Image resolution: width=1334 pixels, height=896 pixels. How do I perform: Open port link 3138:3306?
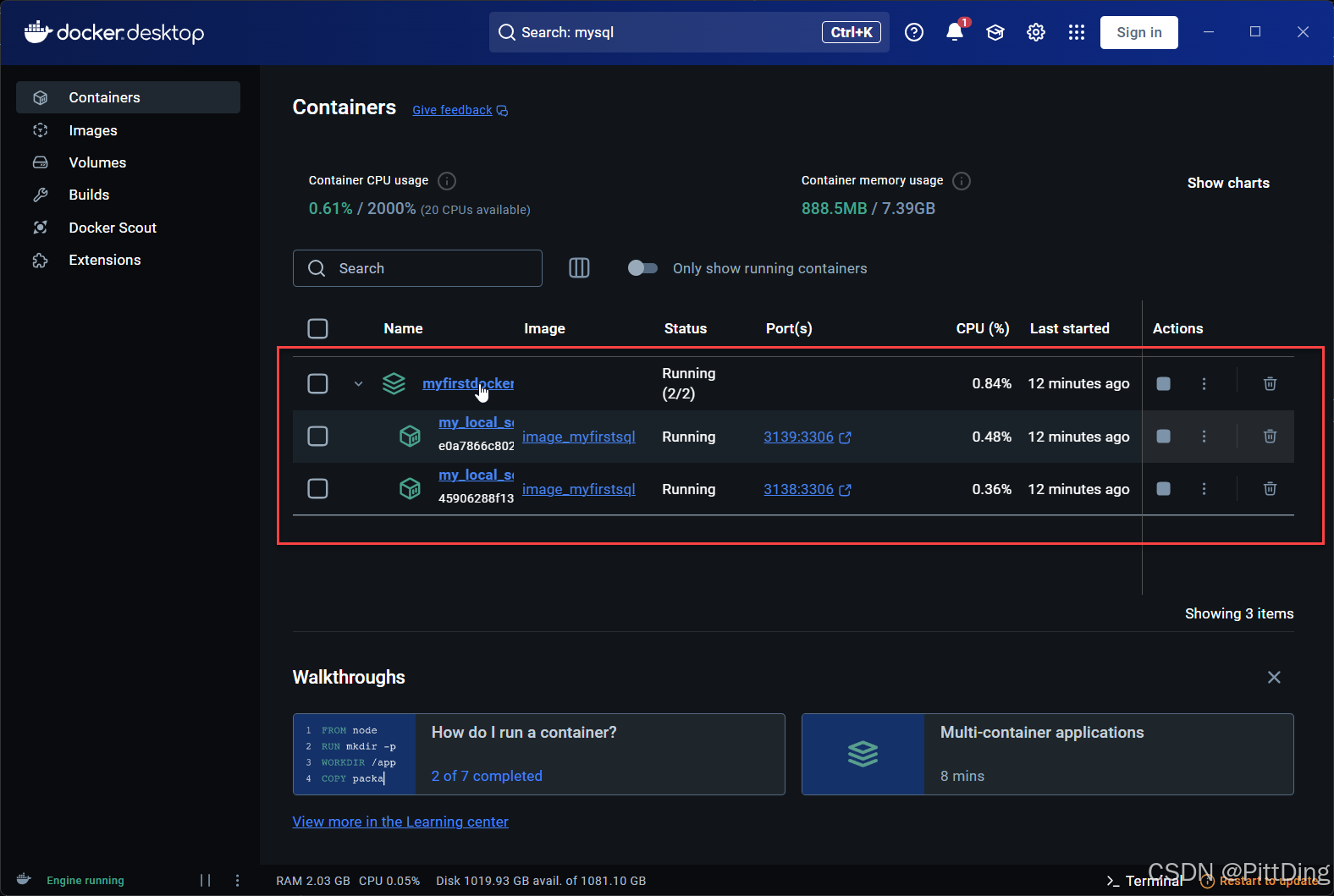tap(808, 489)
